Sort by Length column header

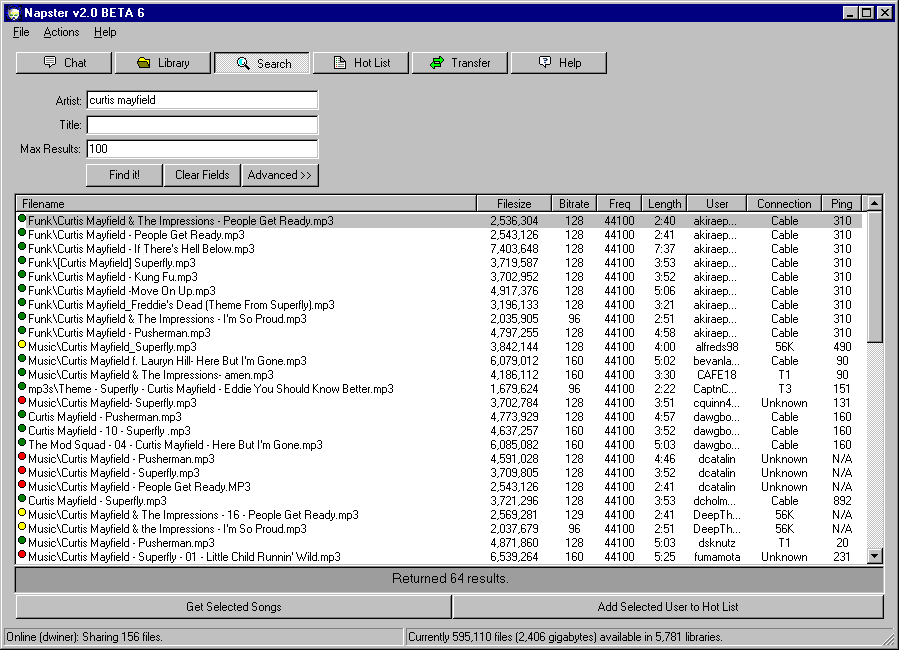coord(665,203)
